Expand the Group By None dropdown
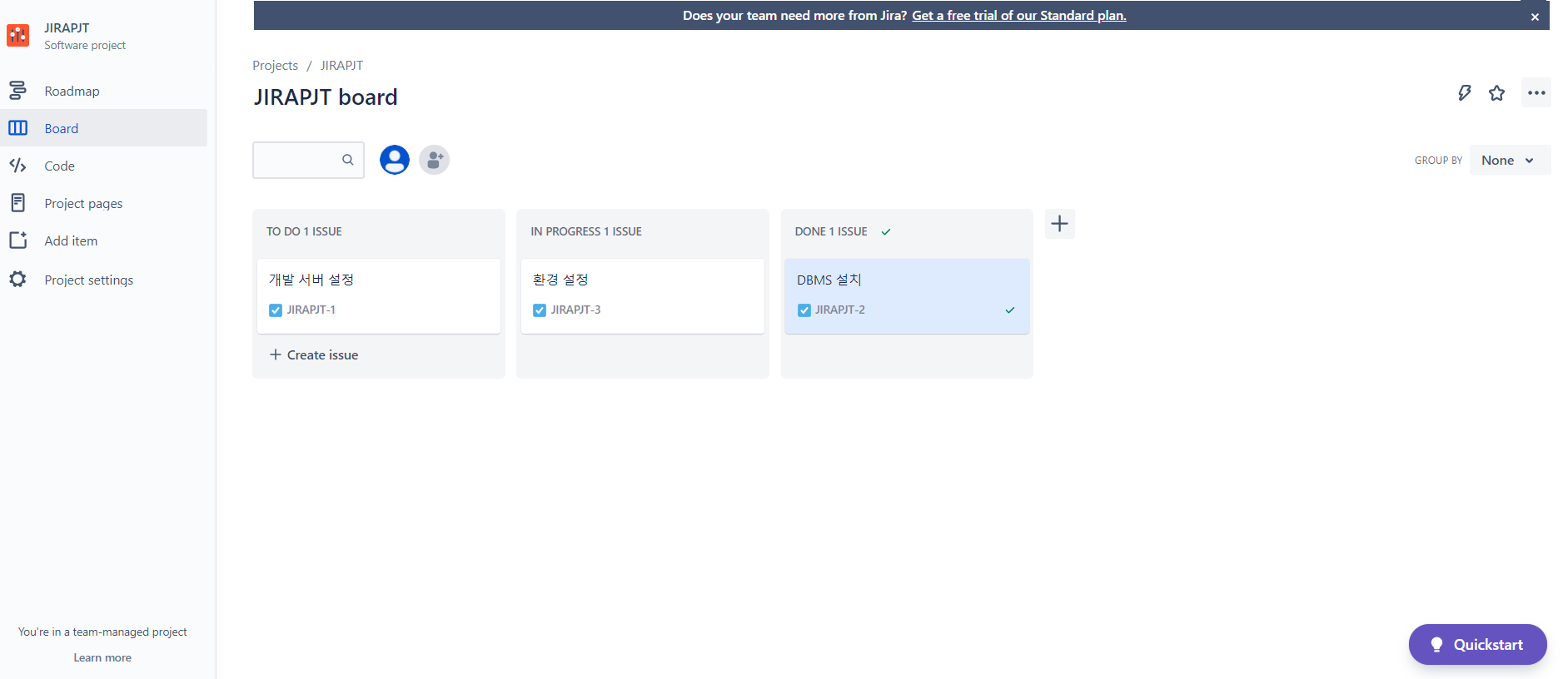Screen dimensions: 1568x679 pos(1510,160)
